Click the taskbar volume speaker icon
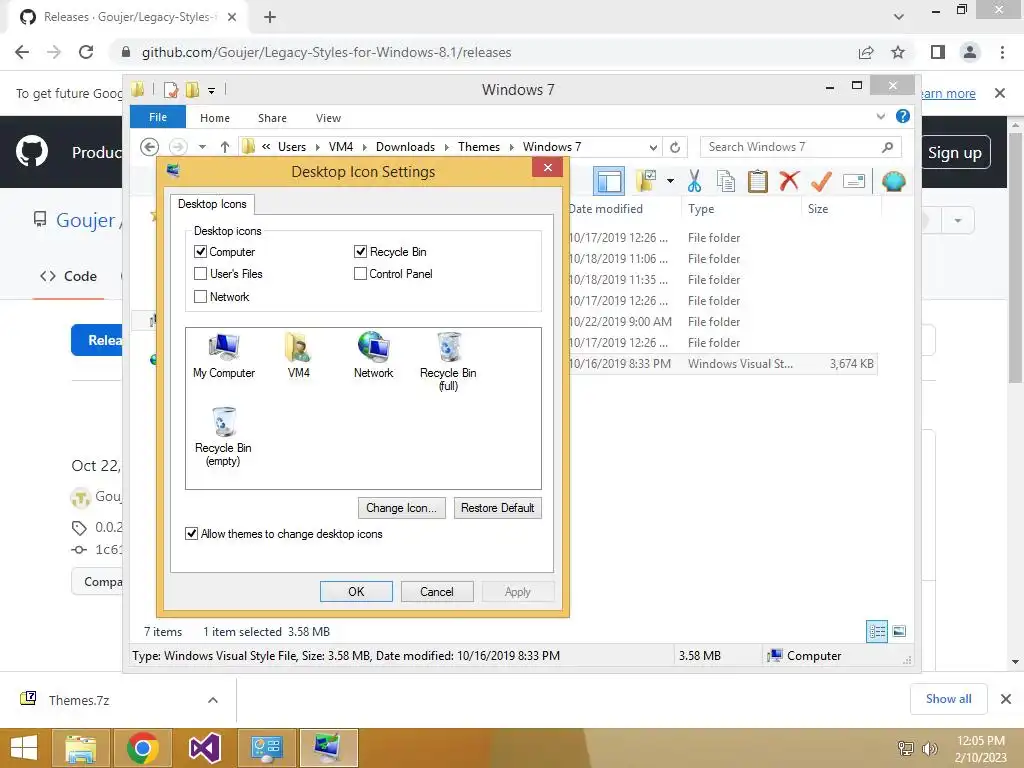Screen dimensions: 1024x768 point(929,748)
